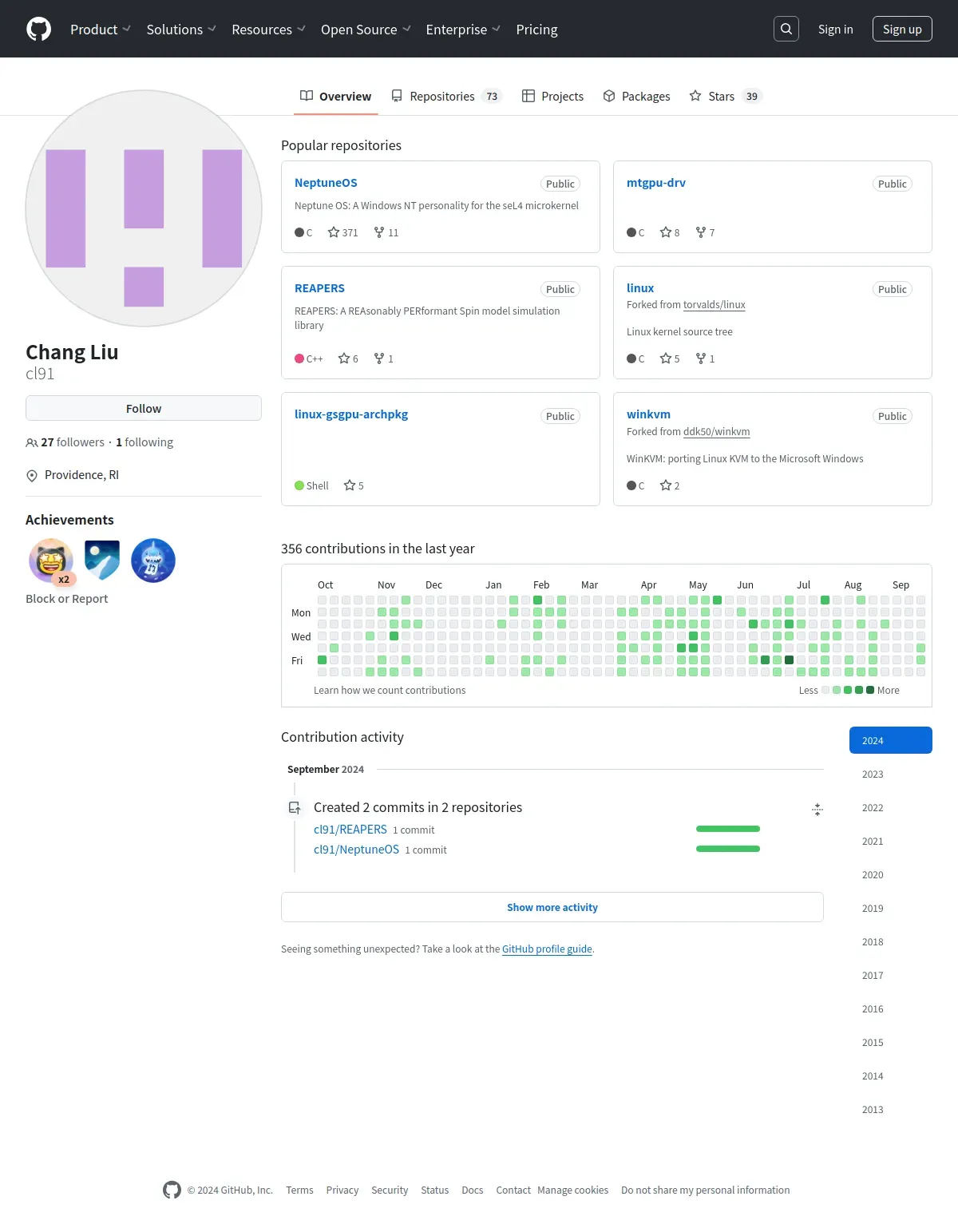The width and height of the screenshot is (958, 1232).
Task: Open the REAPERS repository
Action: (x=319, y=288)
